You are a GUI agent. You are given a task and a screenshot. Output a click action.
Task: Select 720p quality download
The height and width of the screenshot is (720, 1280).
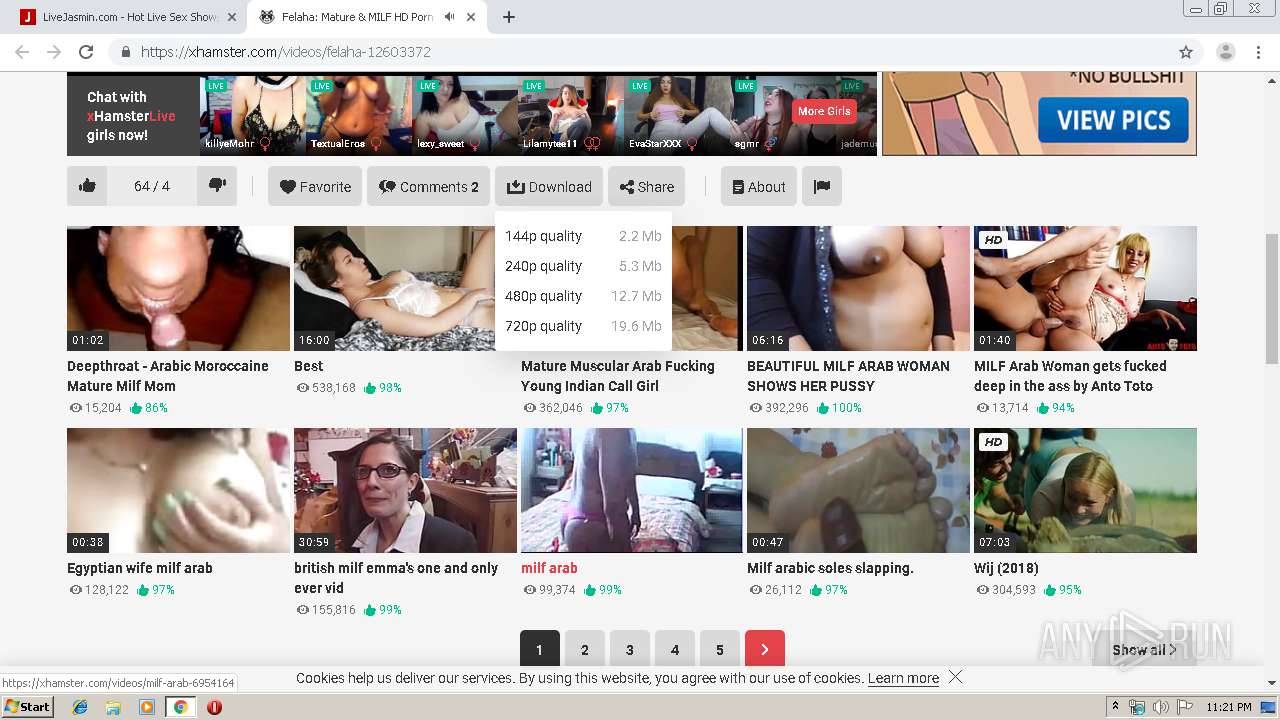(x=583, y=326)
